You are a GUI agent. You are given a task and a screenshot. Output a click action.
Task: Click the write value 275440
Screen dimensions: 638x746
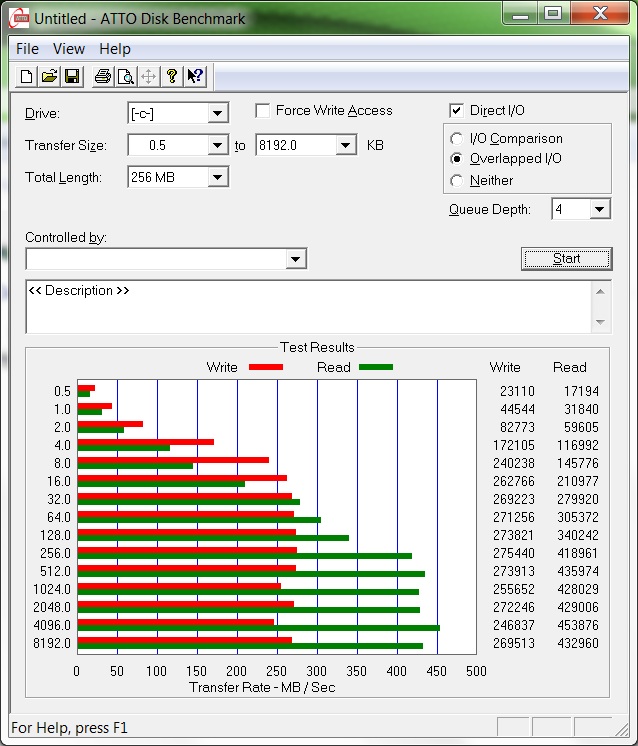point(514,553)
